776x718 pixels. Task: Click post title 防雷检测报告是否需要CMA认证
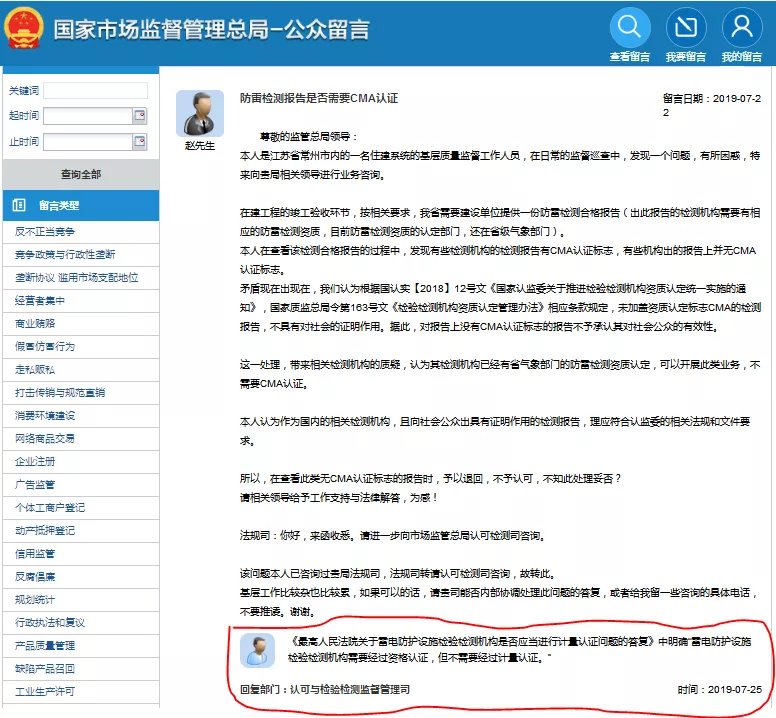click(x=319, y=98)
